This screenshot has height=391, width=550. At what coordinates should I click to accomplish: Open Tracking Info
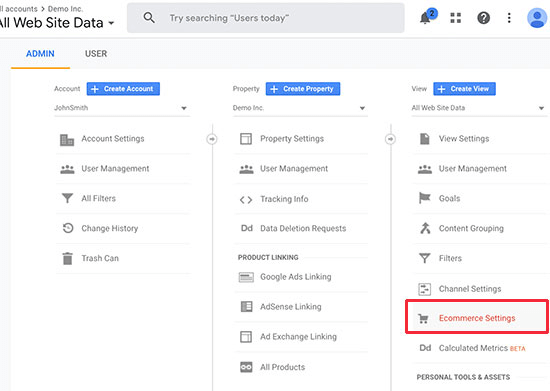point(284,199)
